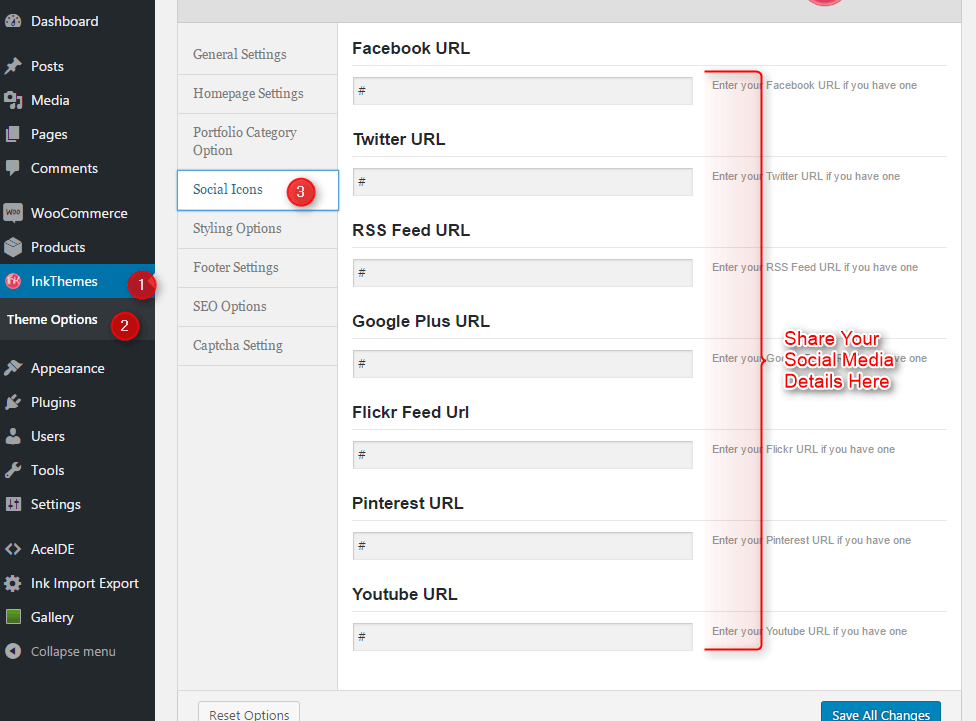This screenshot has width=976, height=721.
Task: Click the Comments speech bubble icon
Action: pos(13,168)
